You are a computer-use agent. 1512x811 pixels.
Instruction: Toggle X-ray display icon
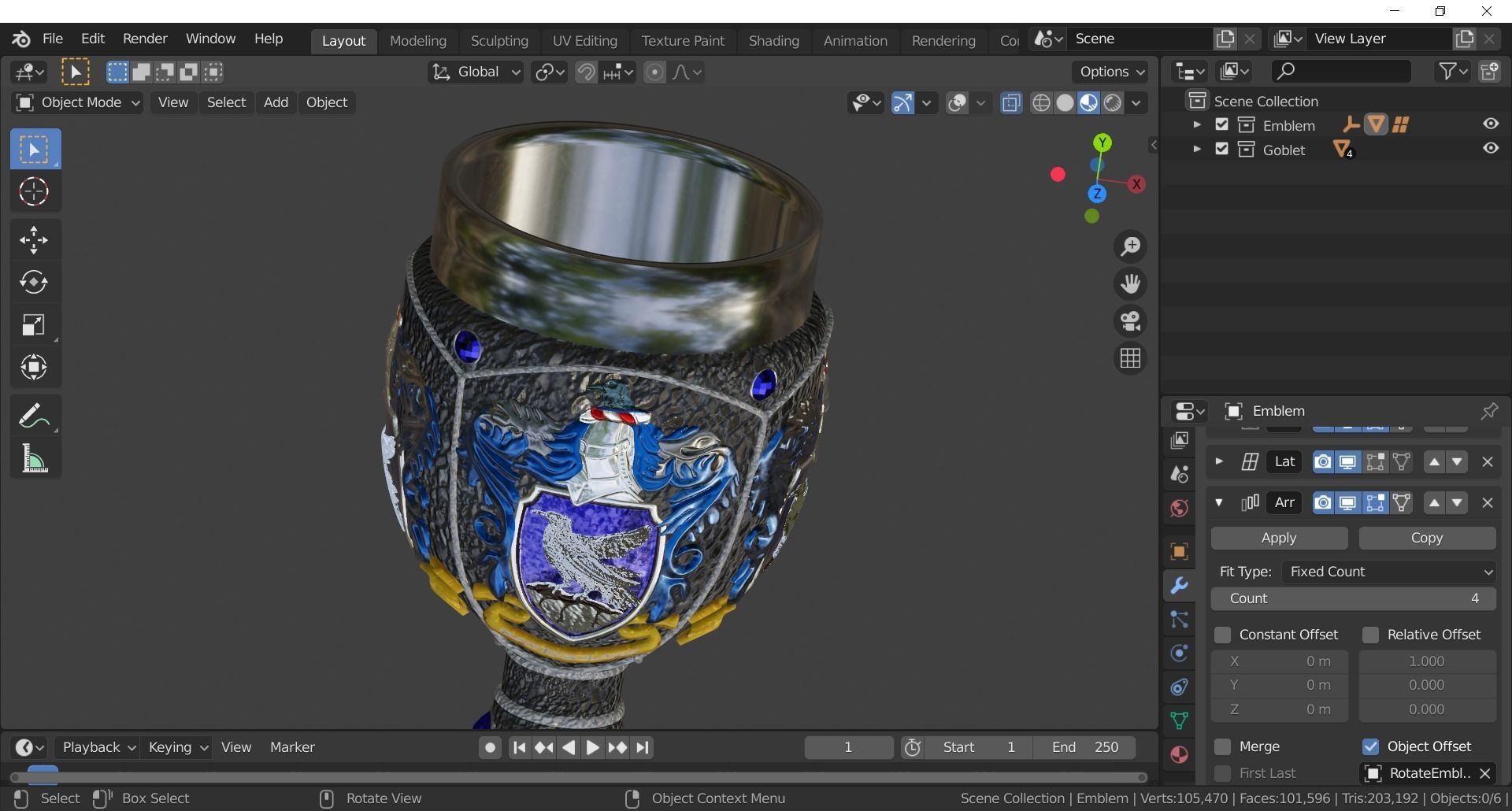click(1011, 103)
